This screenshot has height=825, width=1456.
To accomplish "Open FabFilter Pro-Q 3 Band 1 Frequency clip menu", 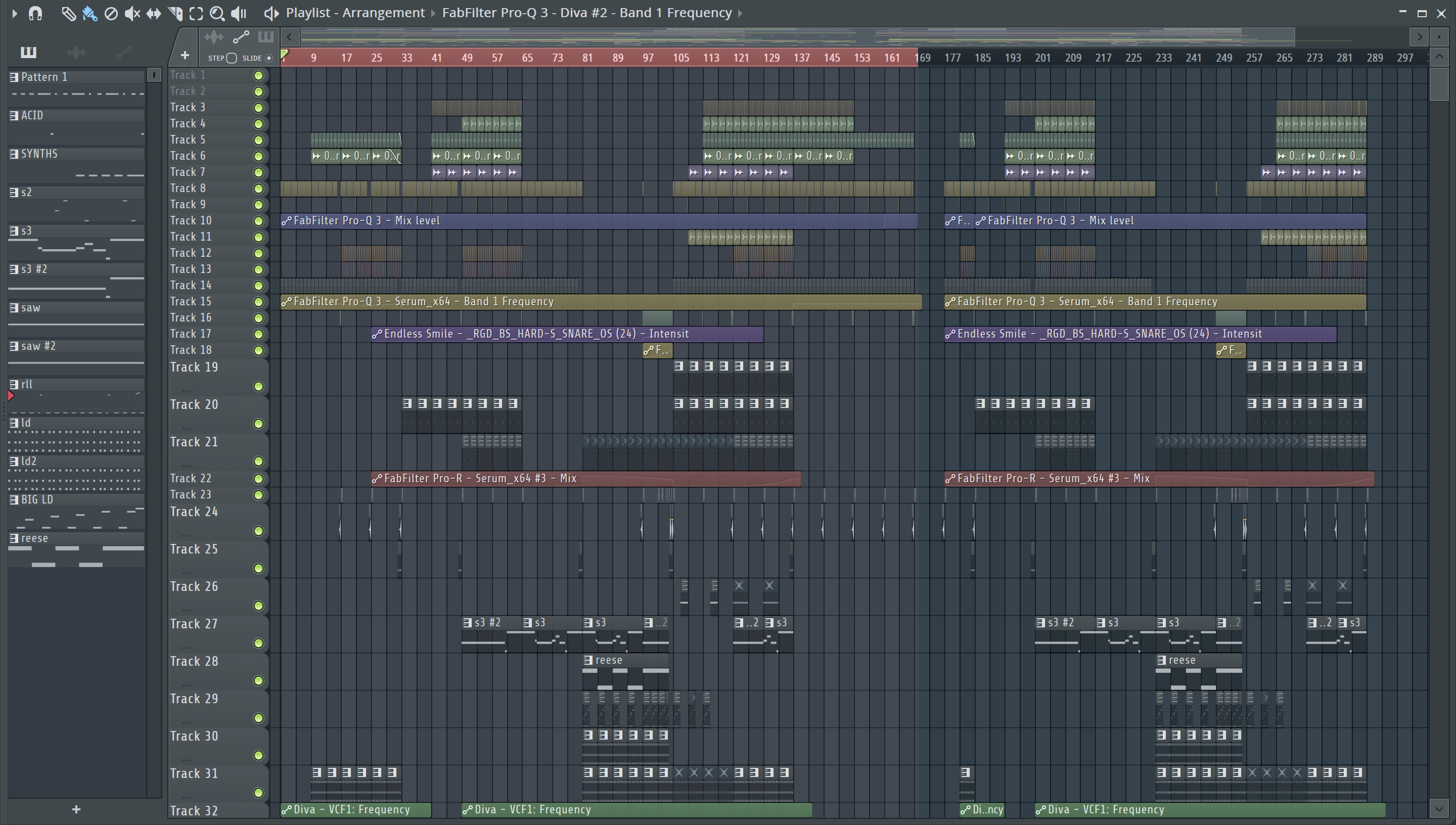I will [x=587, y=13].
